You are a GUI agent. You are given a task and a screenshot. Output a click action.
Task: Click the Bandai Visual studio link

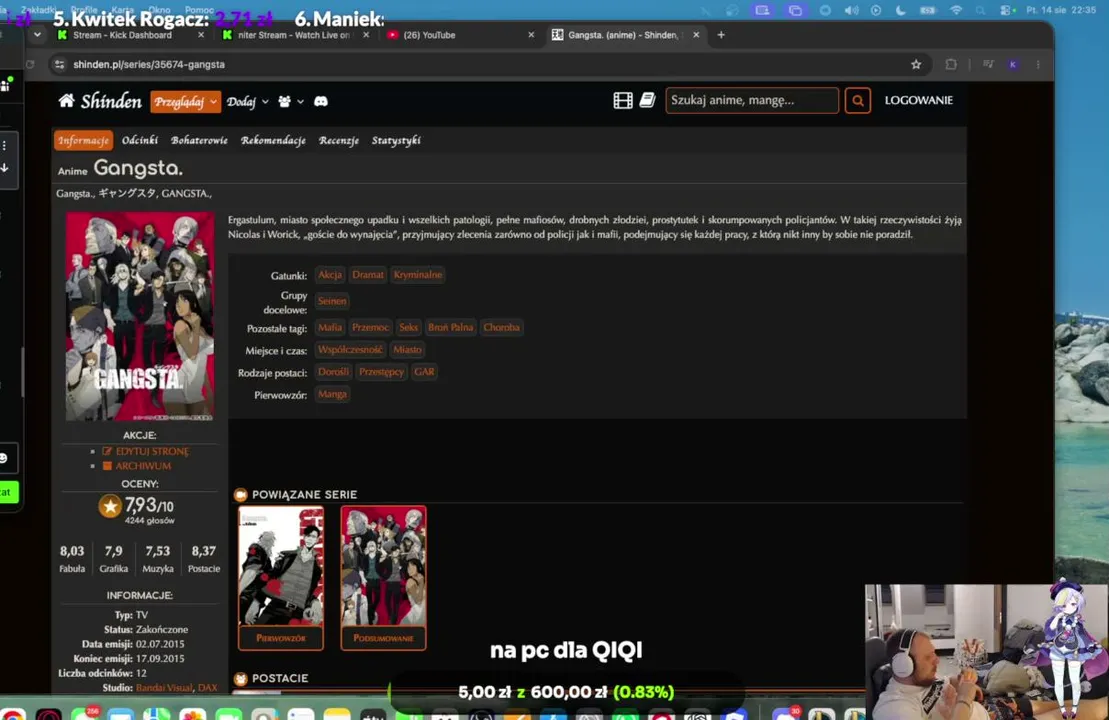164,687
